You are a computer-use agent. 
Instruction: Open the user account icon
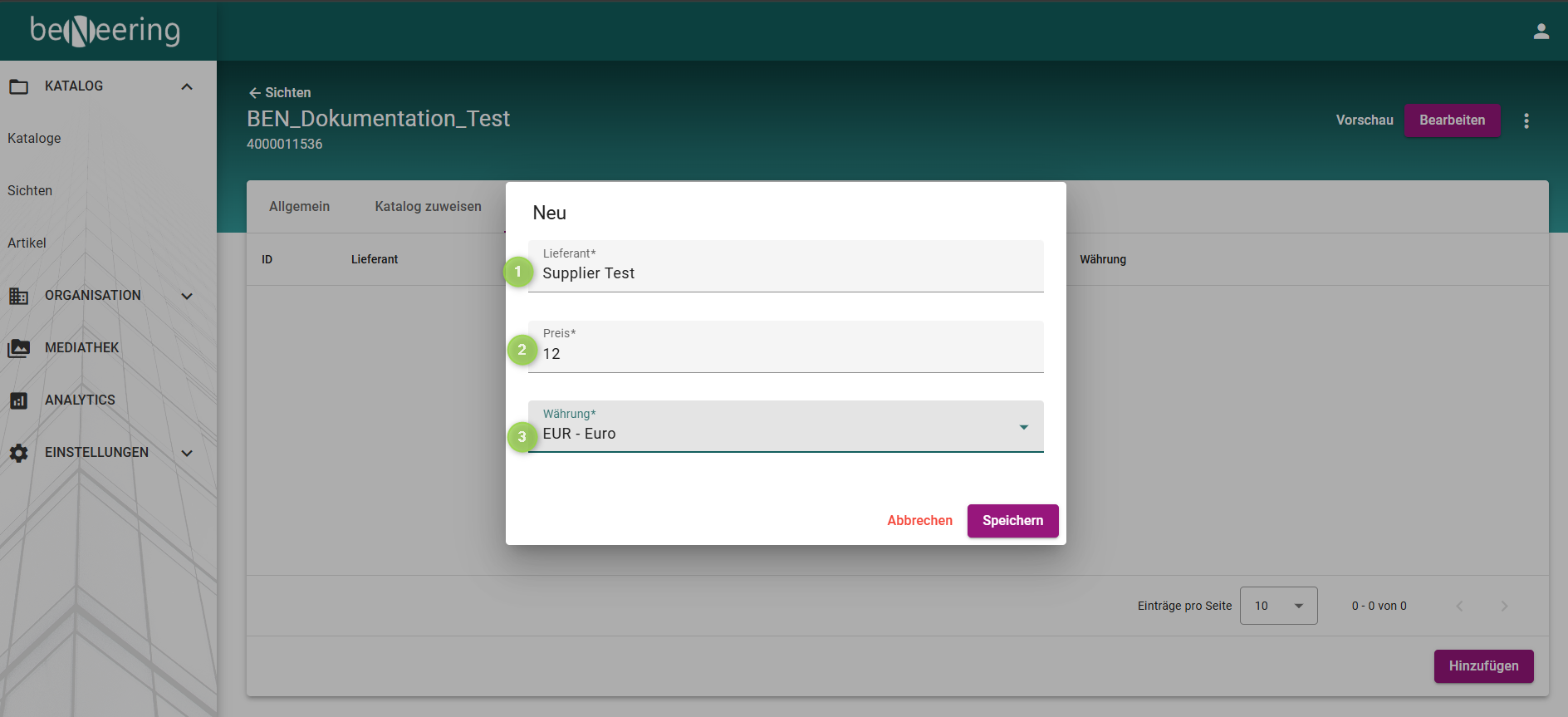click(1541, 32)
